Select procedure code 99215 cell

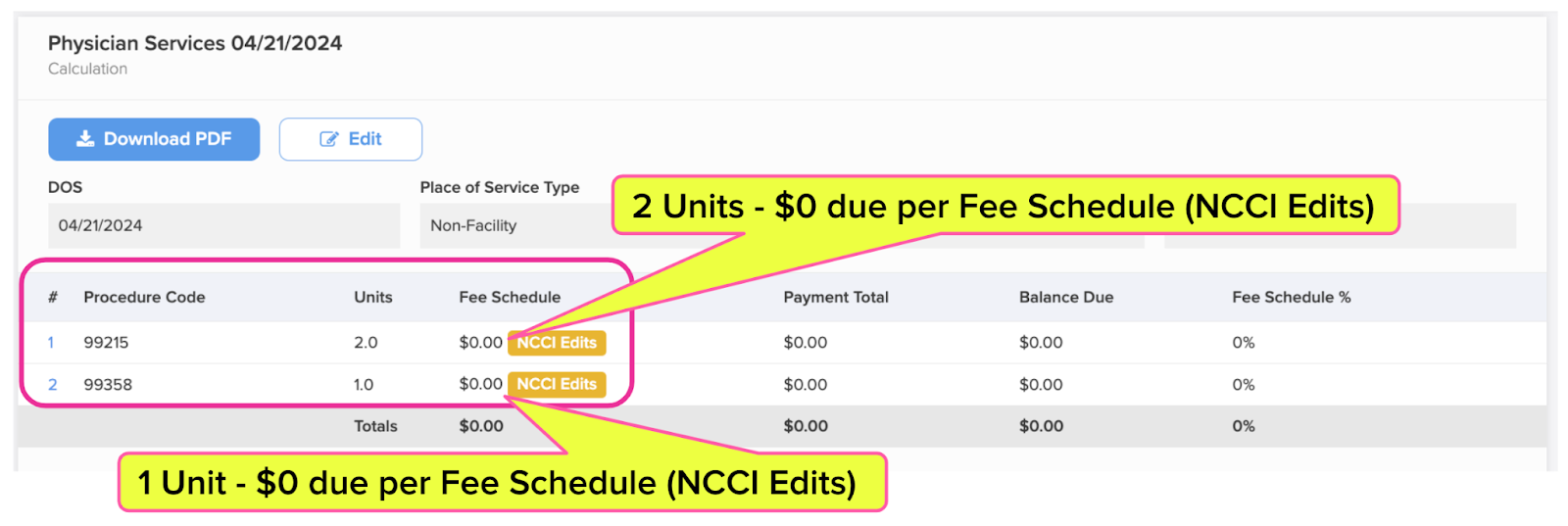click(x=106, y=343)
